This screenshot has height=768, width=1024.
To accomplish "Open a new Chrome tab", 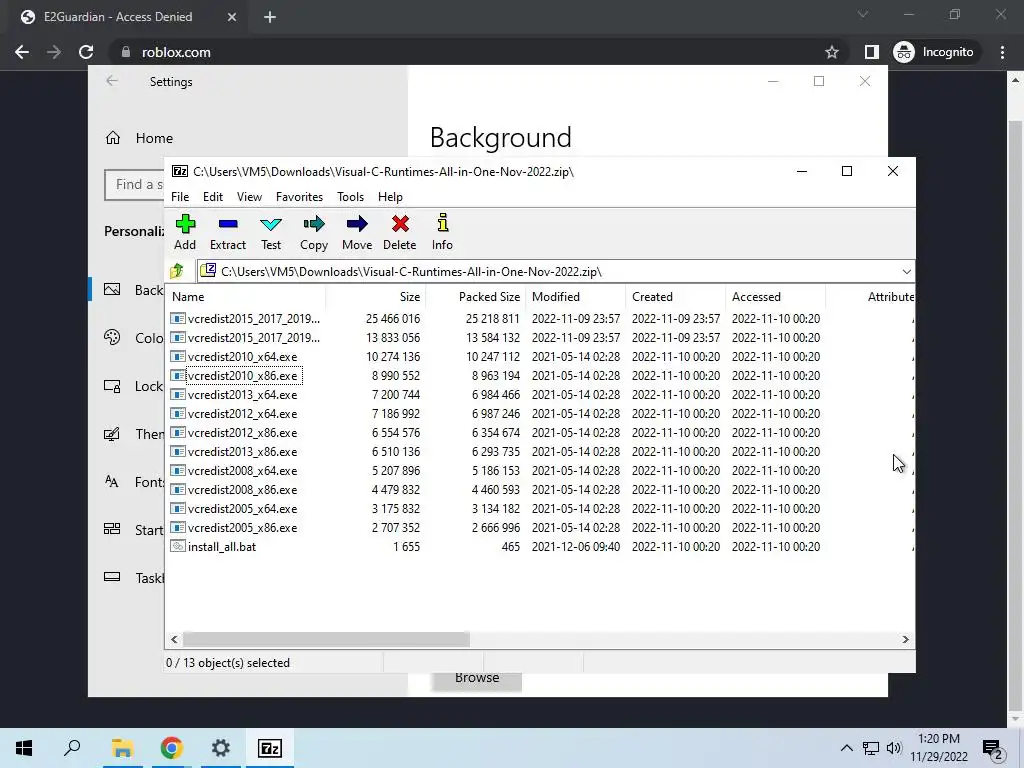I will (x=270, y=17).
